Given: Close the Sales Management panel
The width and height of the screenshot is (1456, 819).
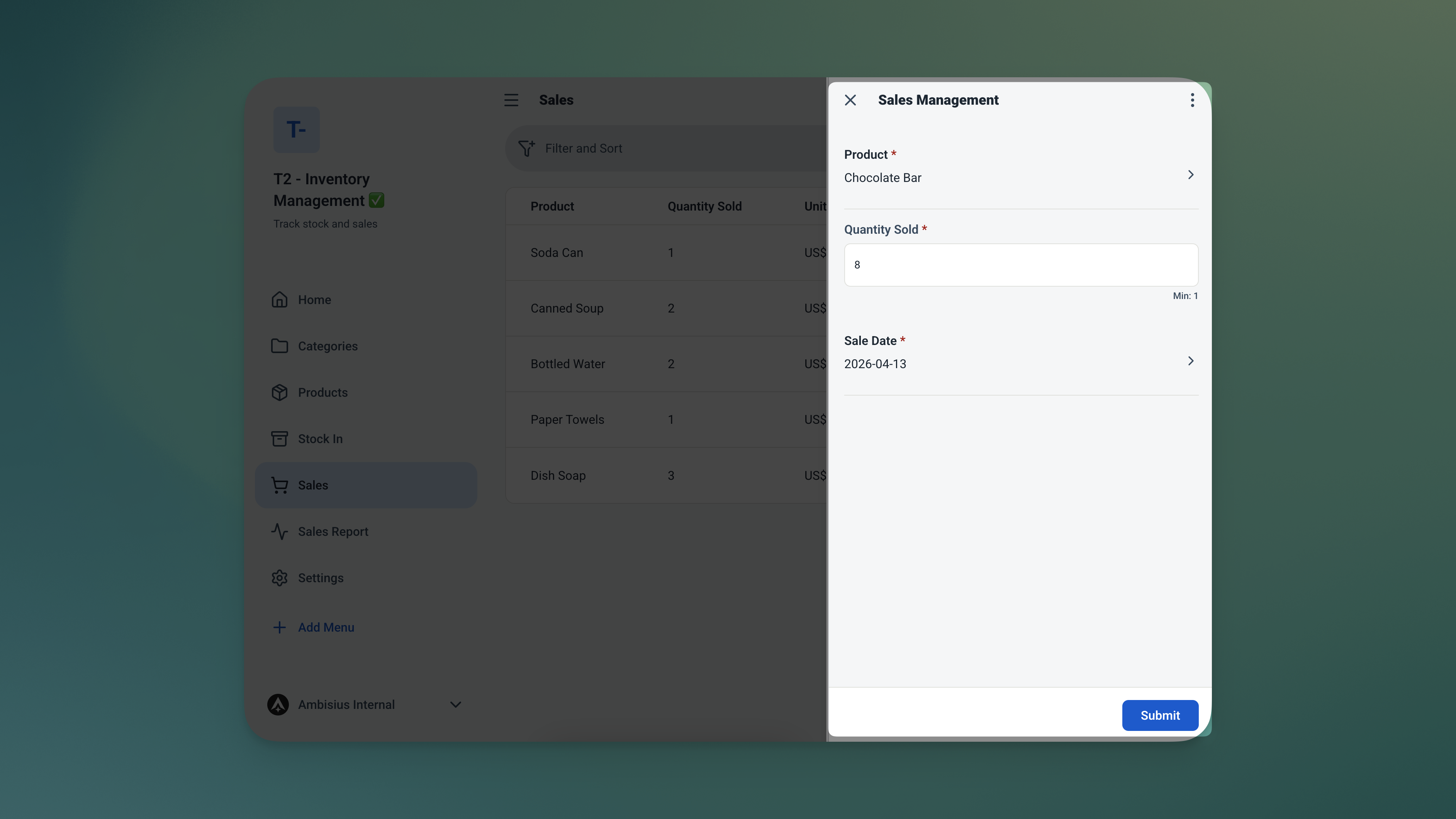Looking at the screenshot, I should coord(850,100).
